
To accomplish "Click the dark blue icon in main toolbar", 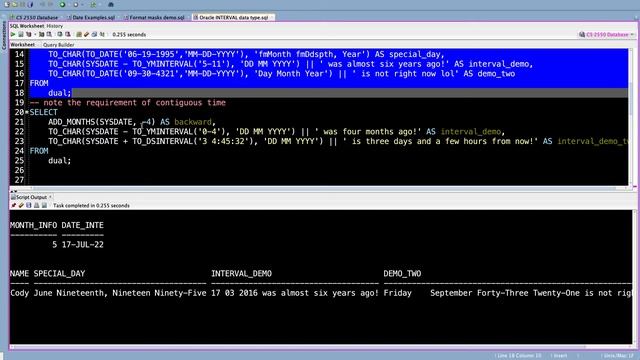I will point(111,4).
